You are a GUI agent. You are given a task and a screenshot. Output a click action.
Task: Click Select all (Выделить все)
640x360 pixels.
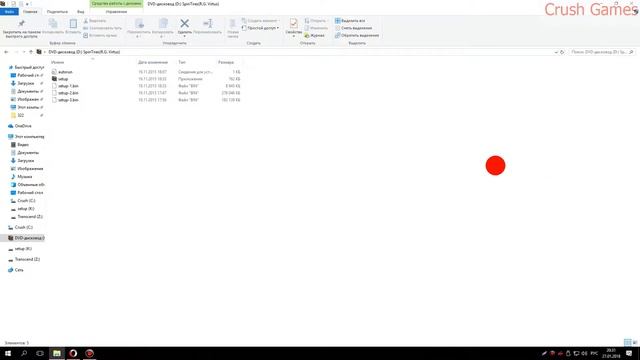pyautogui.click(x=350, y=21)
